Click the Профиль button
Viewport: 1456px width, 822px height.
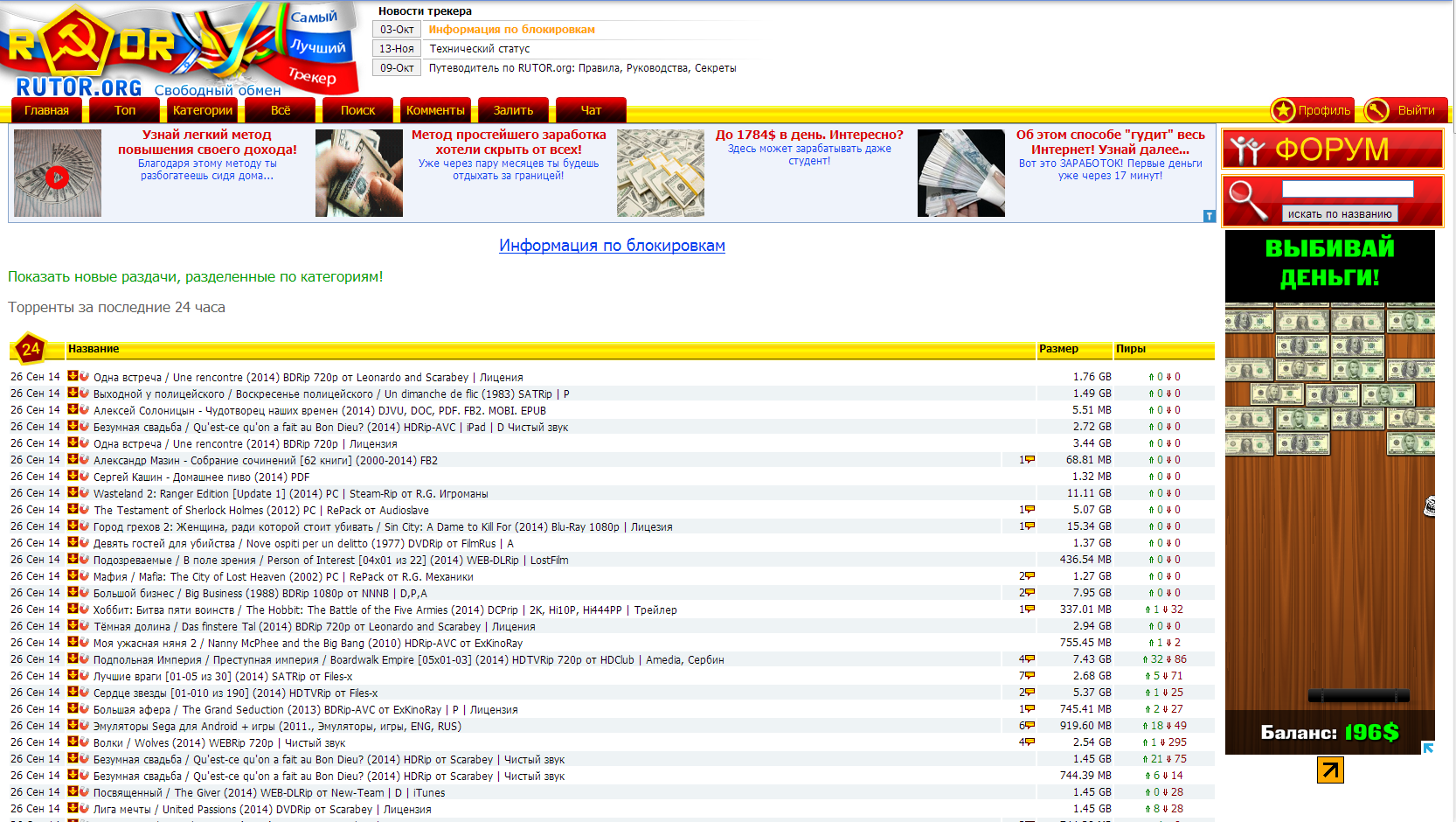click(x=1312, y=110)
